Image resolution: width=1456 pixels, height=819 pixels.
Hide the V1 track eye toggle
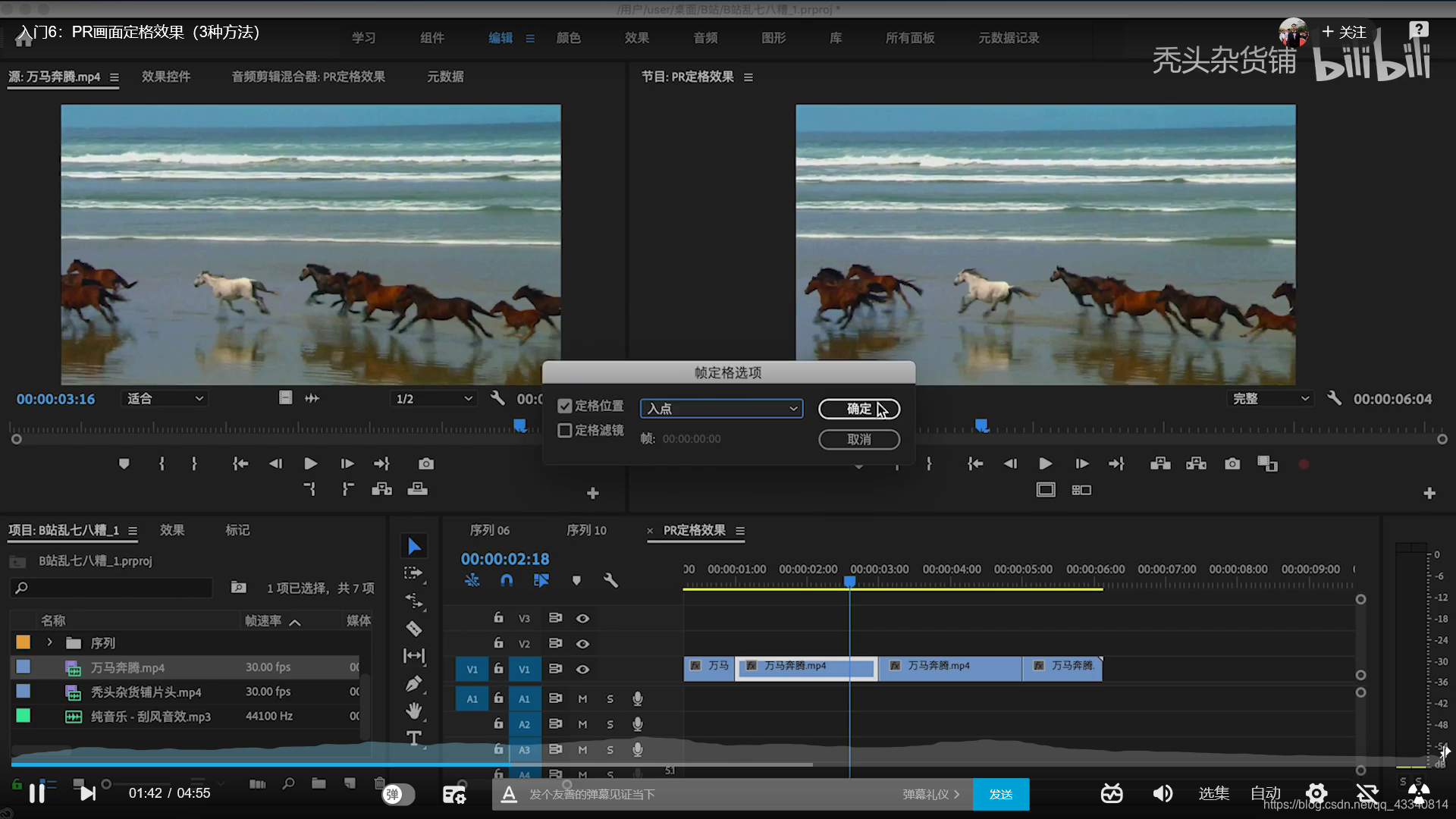tap(582, 669)
